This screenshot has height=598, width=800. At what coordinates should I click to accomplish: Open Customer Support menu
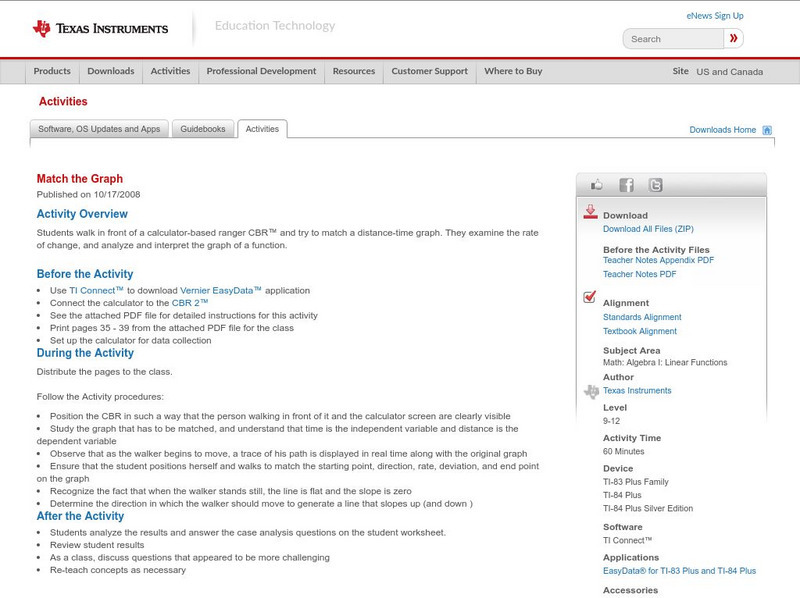pyautogui.click(x=430, y=71)
